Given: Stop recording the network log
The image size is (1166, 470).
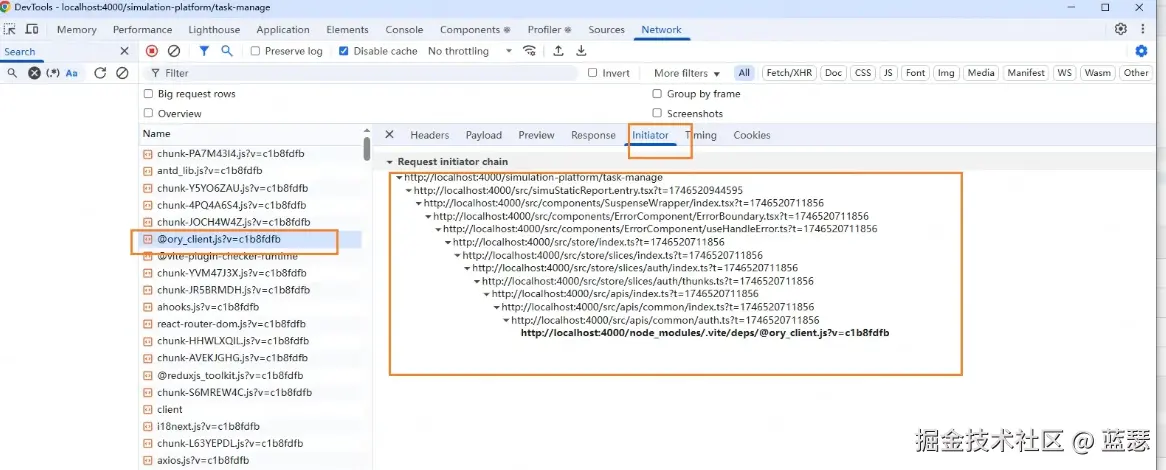Looking at the screenshot, I should [152, 51].
